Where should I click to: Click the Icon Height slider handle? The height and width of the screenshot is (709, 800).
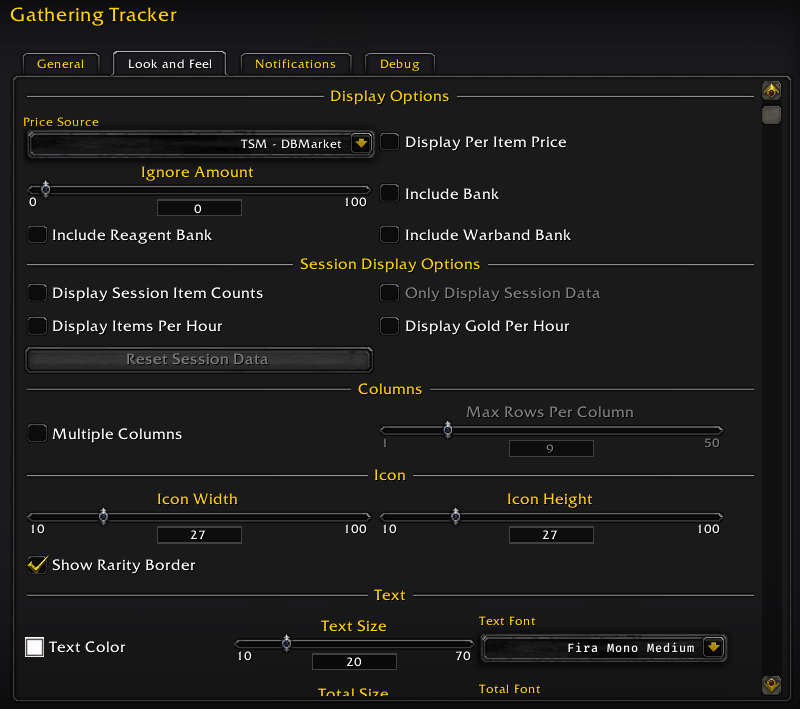point(456,516)
